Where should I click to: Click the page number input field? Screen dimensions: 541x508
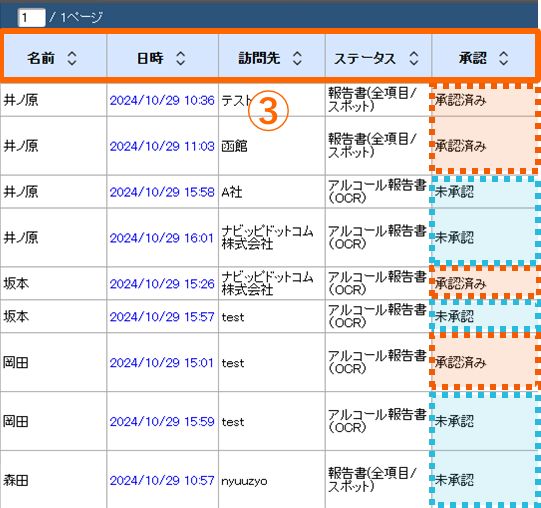pos(31,17)
